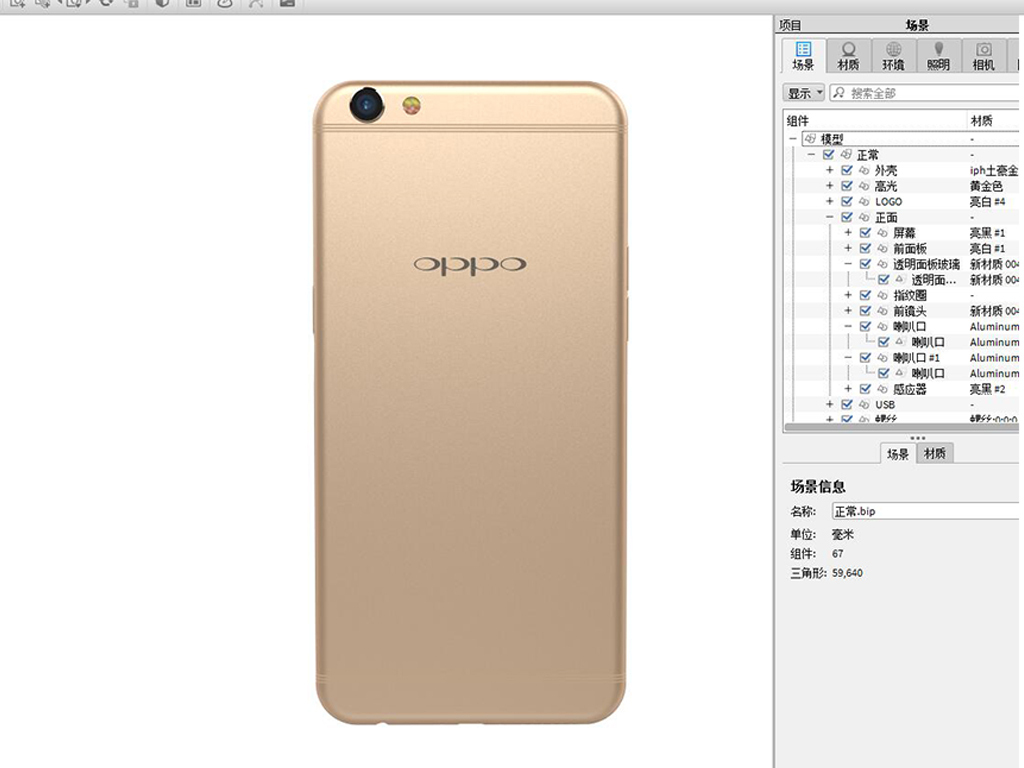The height and width of the screenshot is (768, 1024).
Task: Click the horizontal scrollbar below the component tree
Action: (x=901, y=427)
